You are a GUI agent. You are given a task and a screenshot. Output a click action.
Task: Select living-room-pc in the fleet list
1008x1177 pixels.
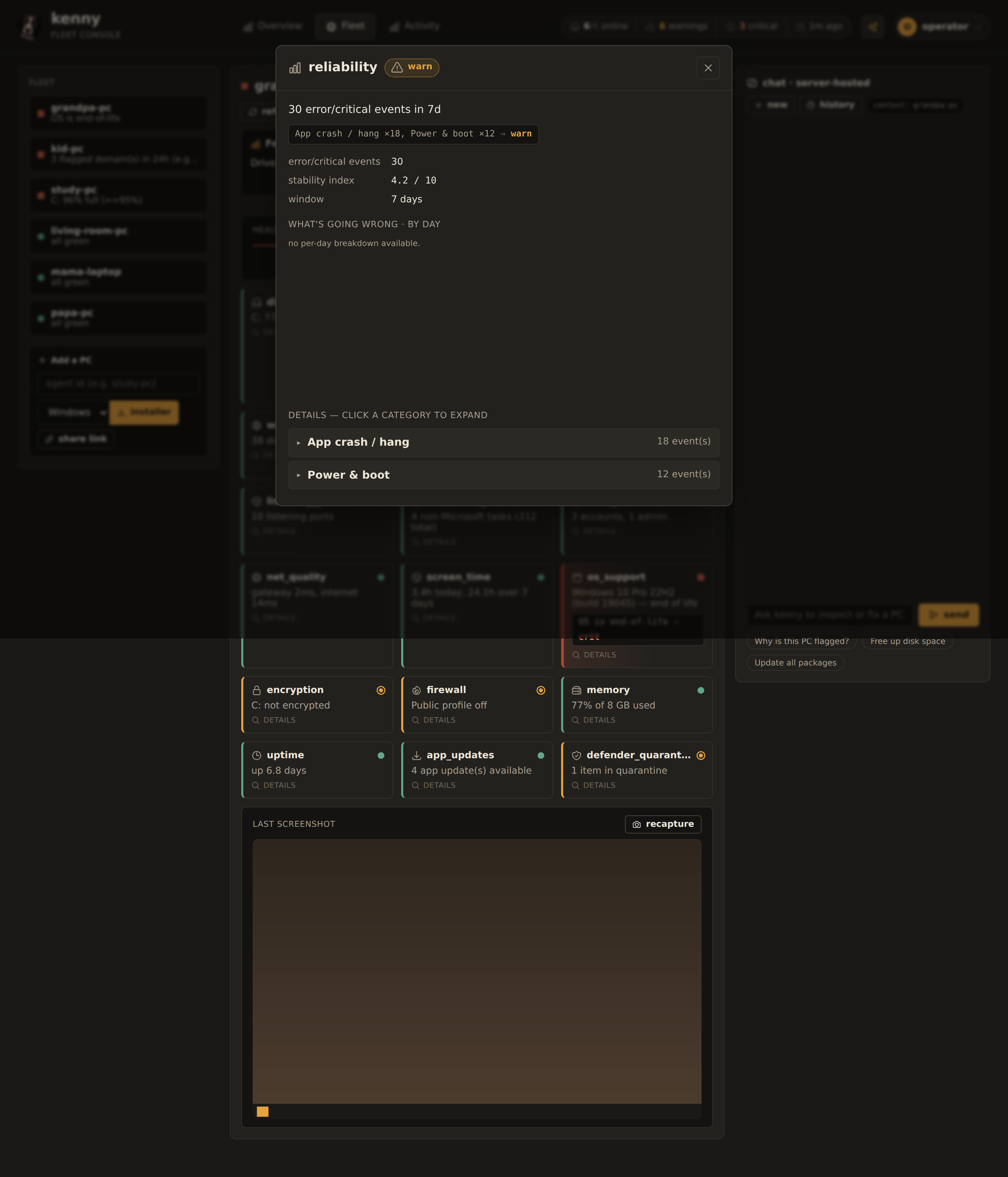coord(118,236)
